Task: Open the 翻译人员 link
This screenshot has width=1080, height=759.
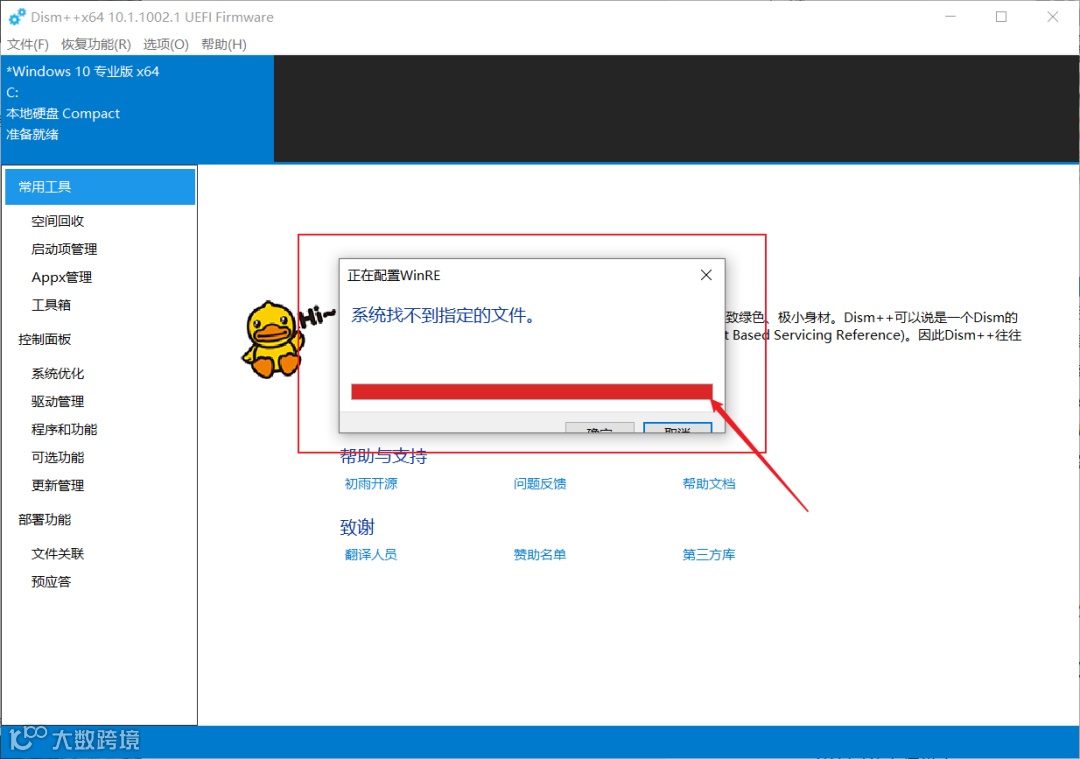Action: [x=371, y=554]
